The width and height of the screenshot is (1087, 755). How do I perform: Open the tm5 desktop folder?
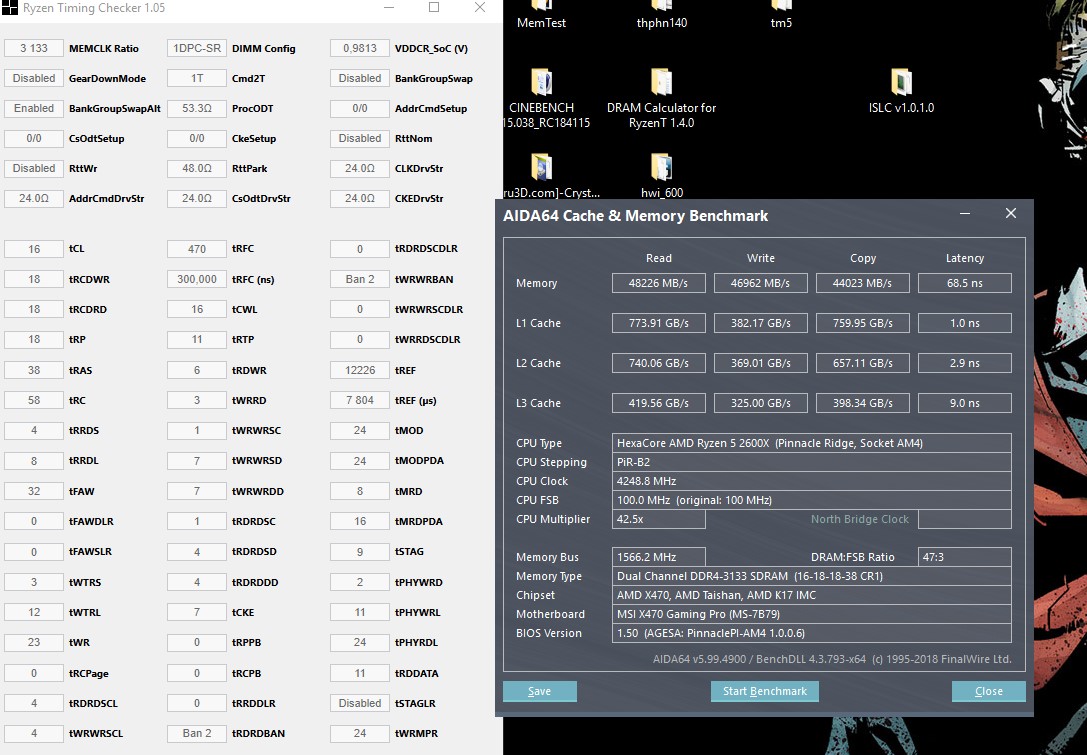(781, 14)
